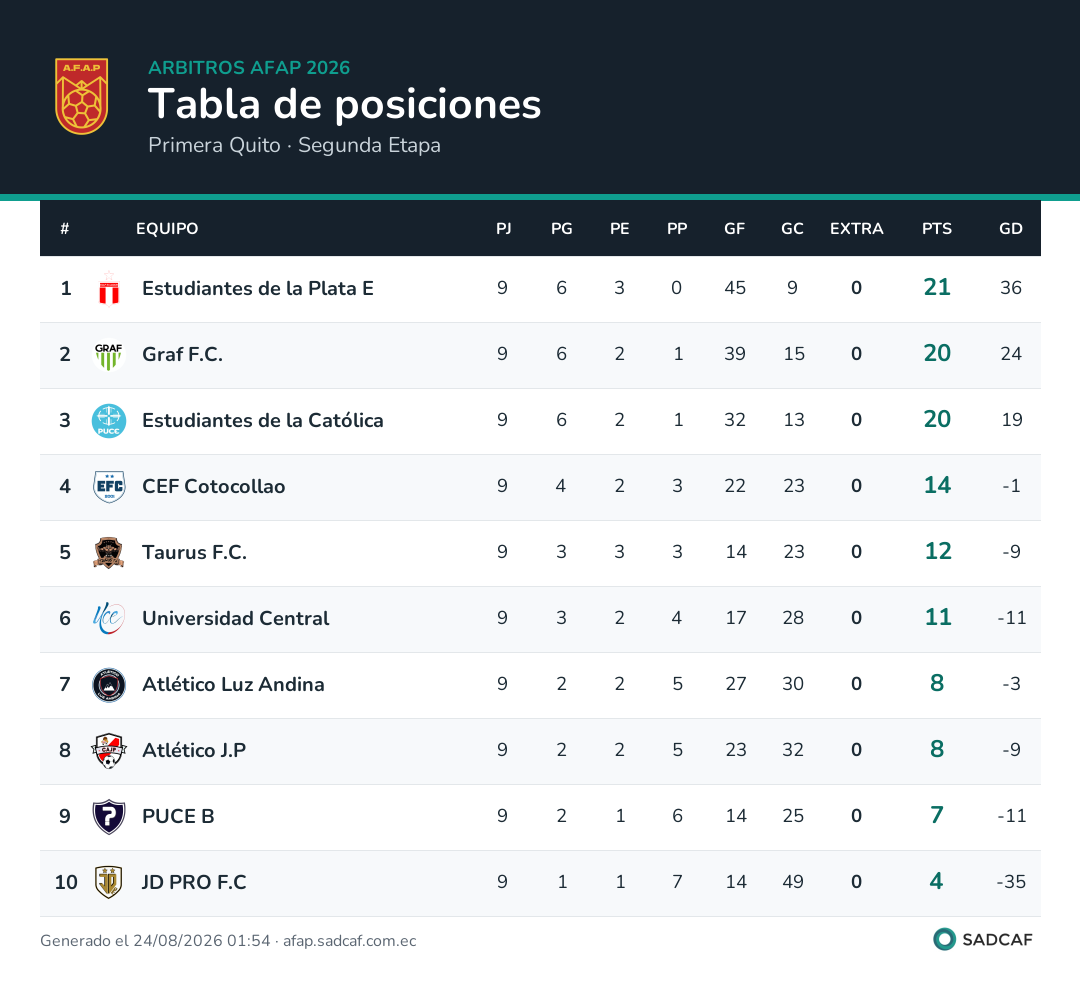The width and height of the screenshot is (1080, 992).
Task: Click the EXTRA column header
Action: coord(856,229)
